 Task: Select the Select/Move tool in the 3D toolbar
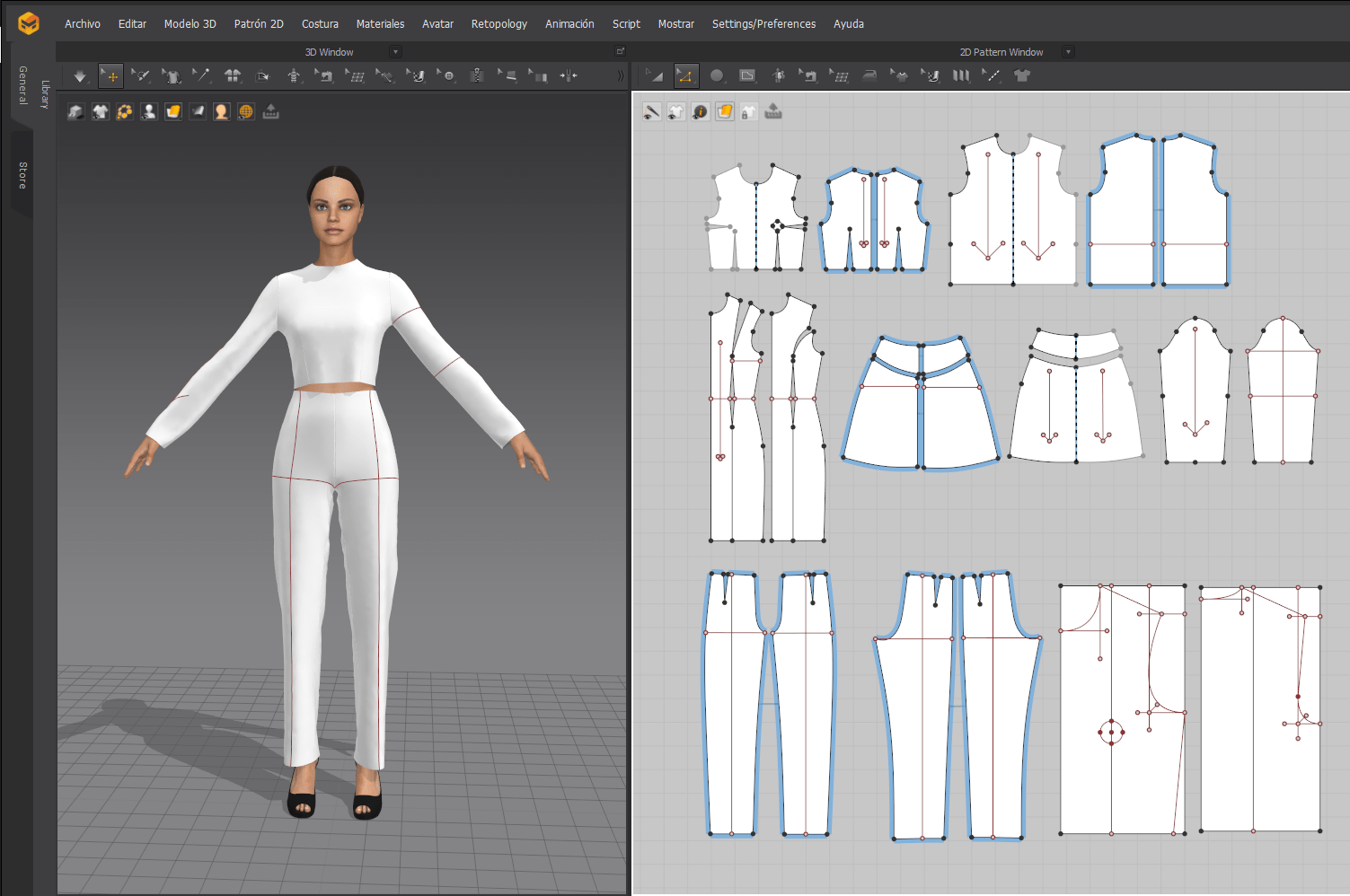[110, 75]
